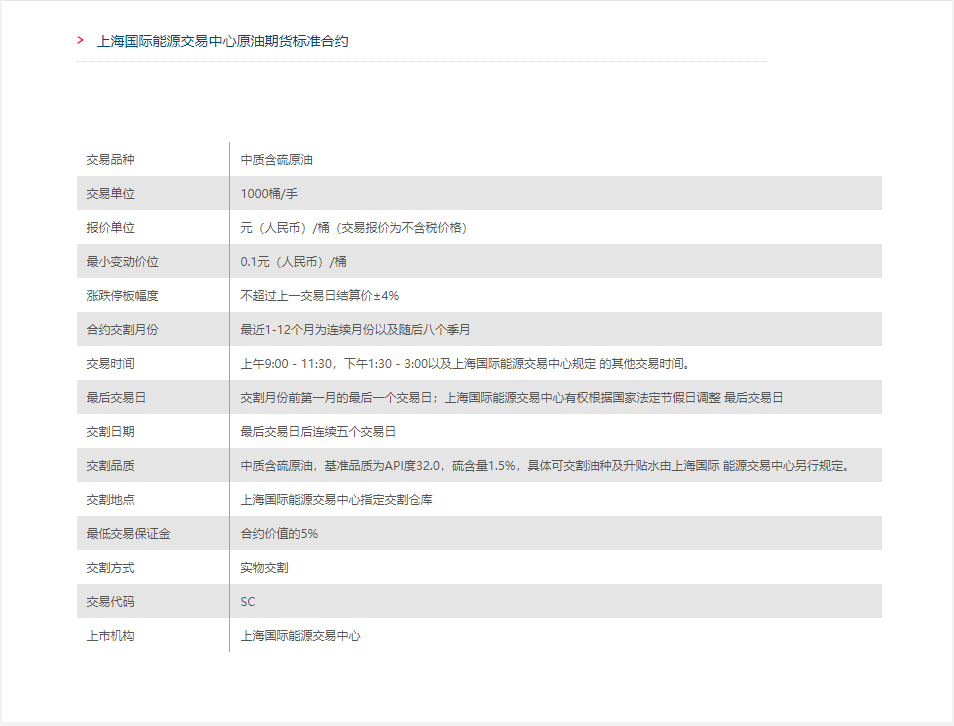Viewport: 954px width, 726px height.
Task: Select the 最后交易日 row header
Action: [107, 397]
